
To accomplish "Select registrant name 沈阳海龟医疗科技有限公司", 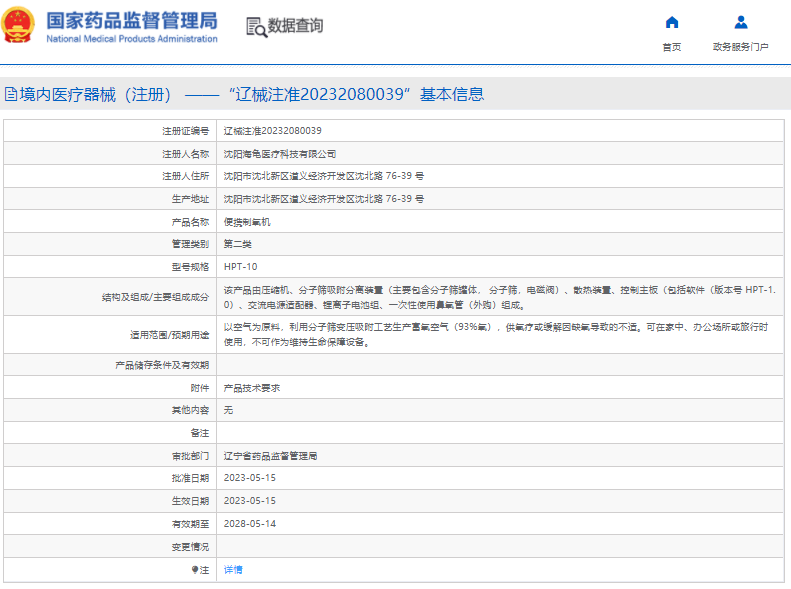I will [x=280, y=154].
